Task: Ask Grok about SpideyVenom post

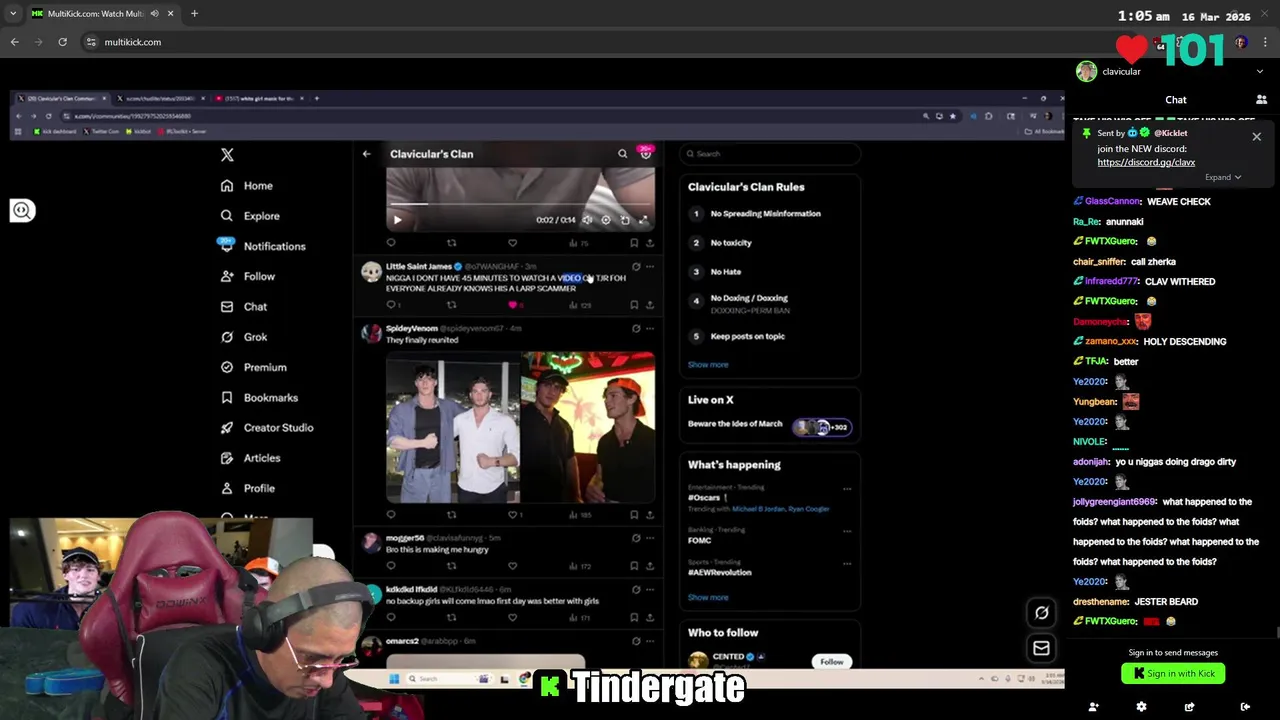Action: pyautogui.click(x=636, y=328)
